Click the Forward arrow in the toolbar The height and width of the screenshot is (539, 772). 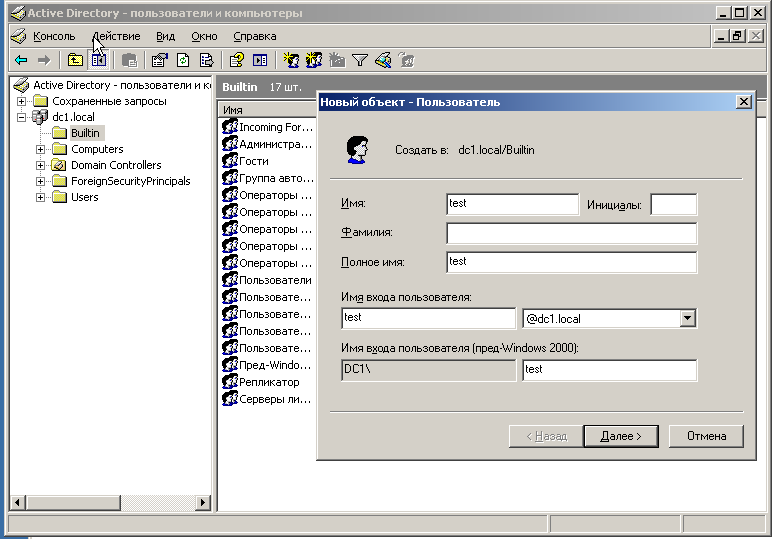[x=44, y=60]
